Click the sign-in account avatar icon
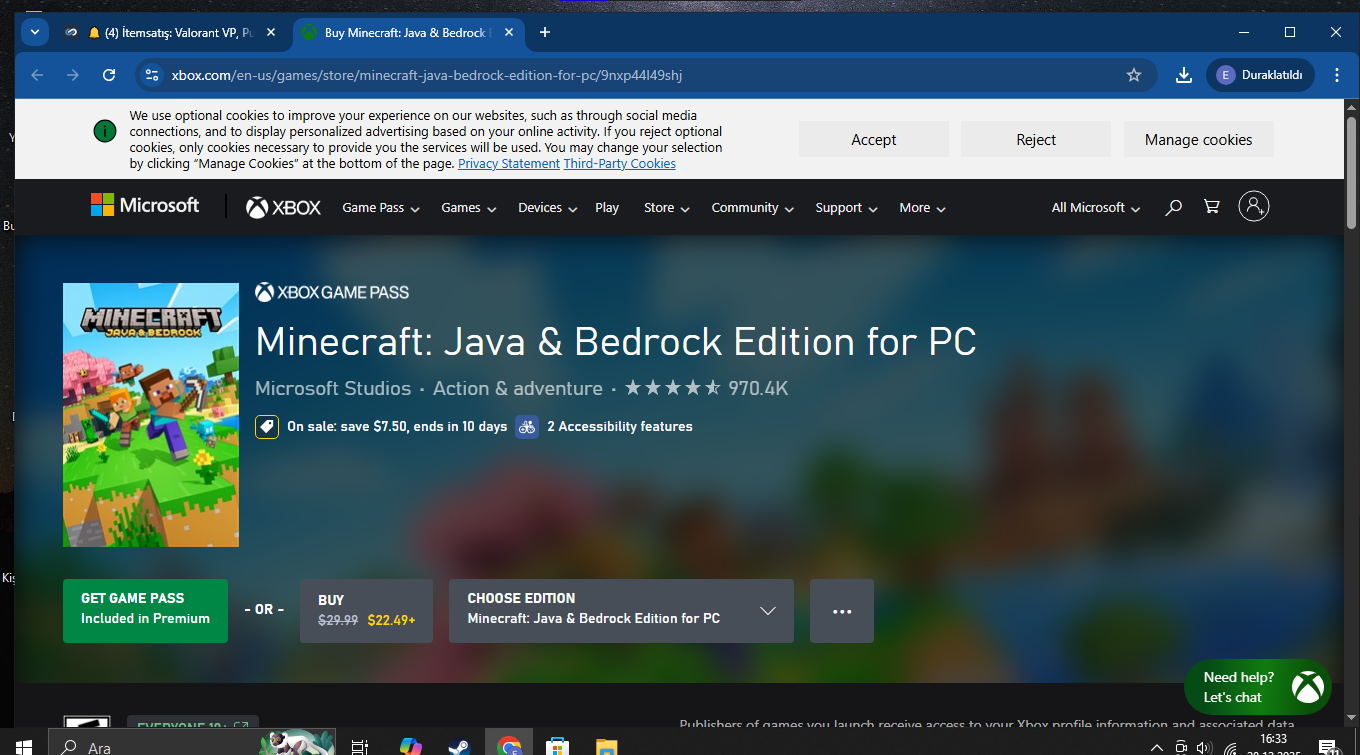The height and width of the screenshot is (755, 1360). pyautogui.click(x=1254, y=206)
